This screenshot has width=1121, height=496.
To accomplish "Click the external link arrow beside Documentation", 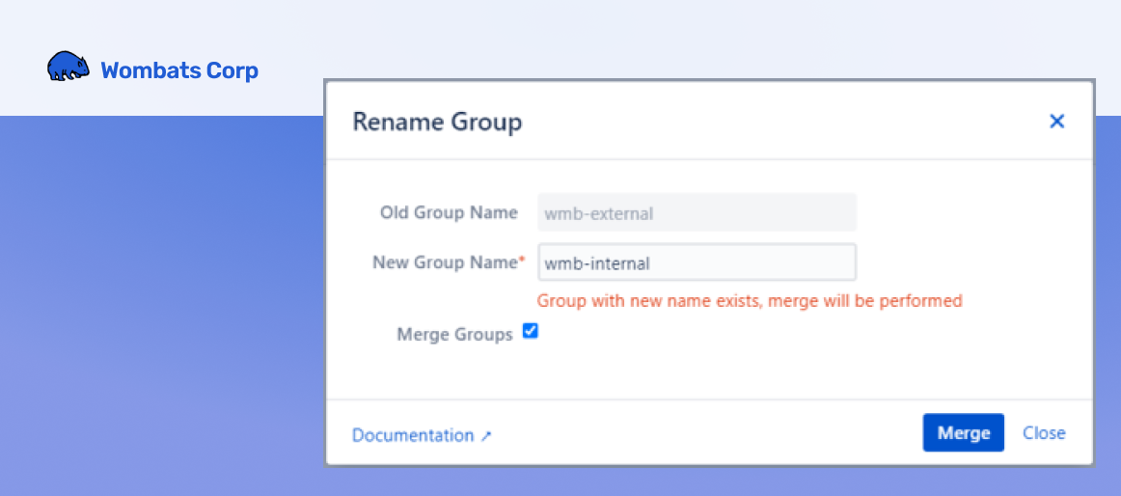I will point(486,436).
